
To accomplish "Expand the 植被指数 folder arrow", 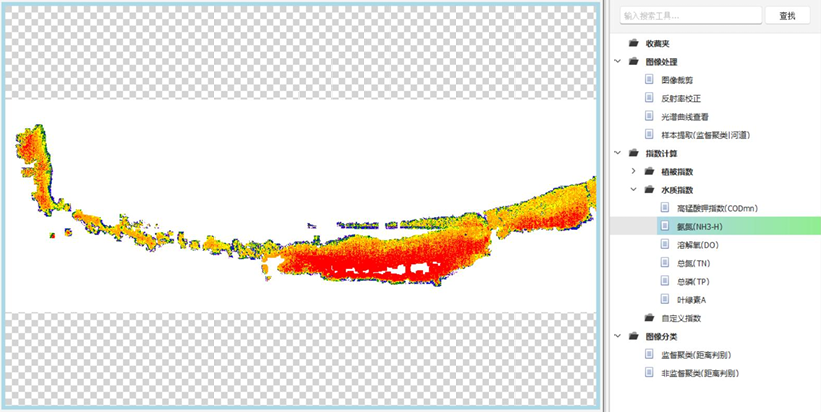I will coord(633,171).
